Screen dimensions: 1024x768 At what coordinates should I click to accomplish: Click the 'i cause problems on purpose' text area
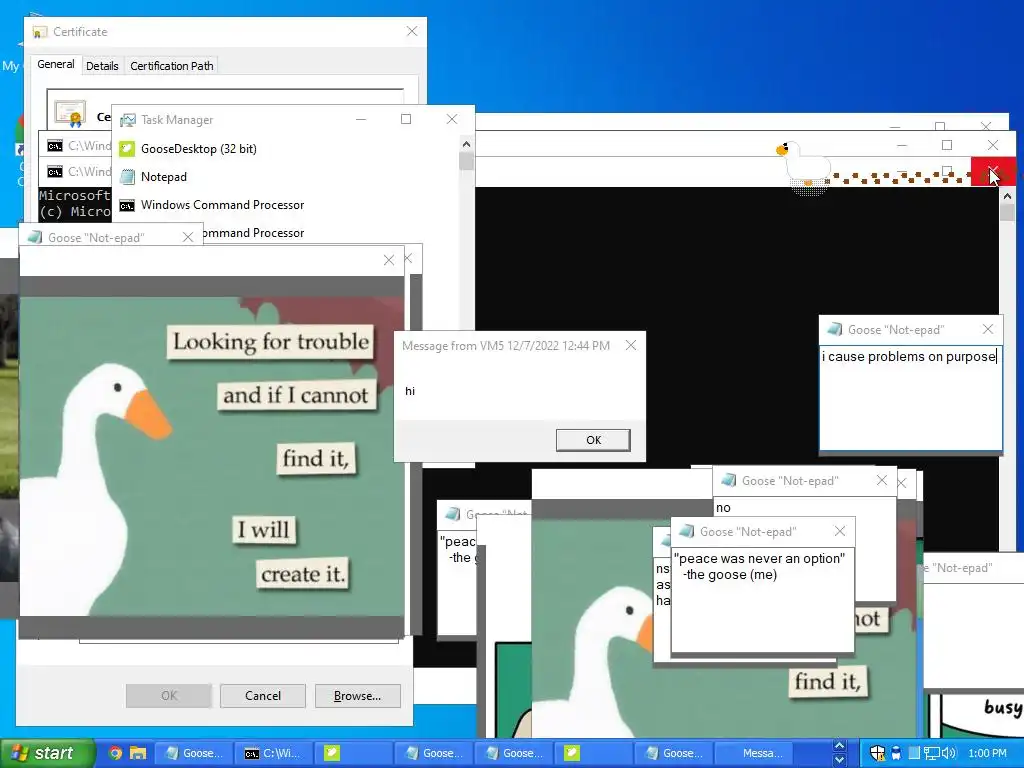[910, 398]
